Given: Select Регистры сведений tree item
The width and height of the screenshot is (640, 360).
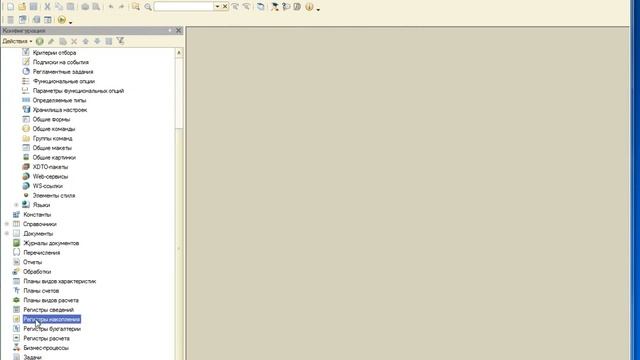Looking at the screenshot, I should click(x=49, y=310).
